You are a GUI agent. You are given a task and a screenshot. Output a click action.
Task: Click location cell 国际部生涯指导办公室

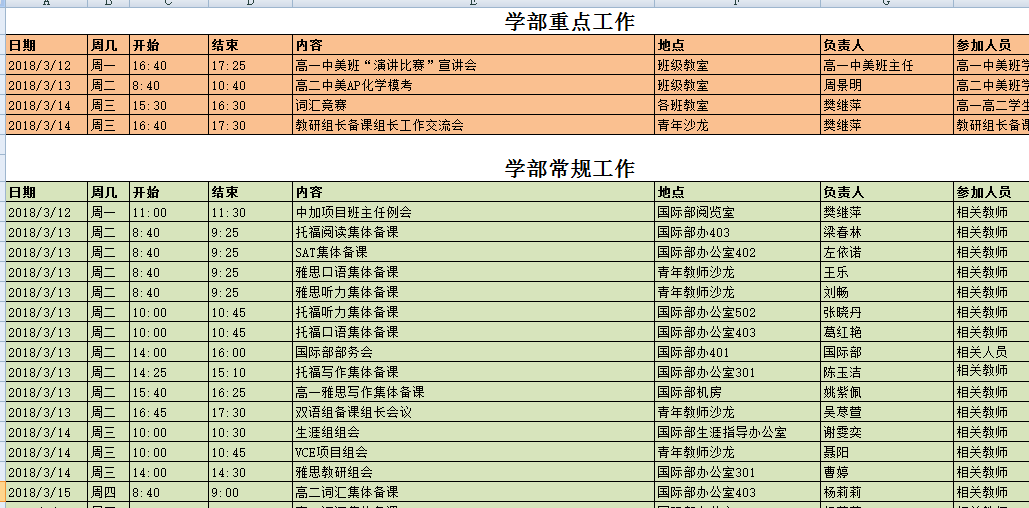click(x=738, y=433)
